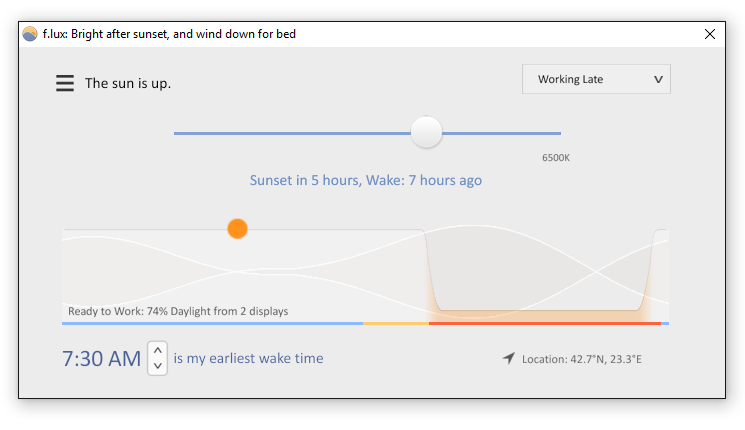Click the orange sun marker on graph
Image resolution: width=745 pixels, height=430 pixels.
coord(238,229)
